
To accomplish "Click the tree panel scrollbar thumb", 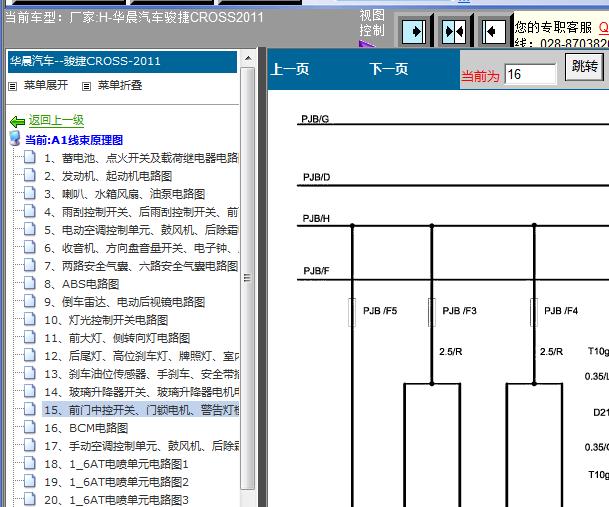I will click(x=247, y=278).
